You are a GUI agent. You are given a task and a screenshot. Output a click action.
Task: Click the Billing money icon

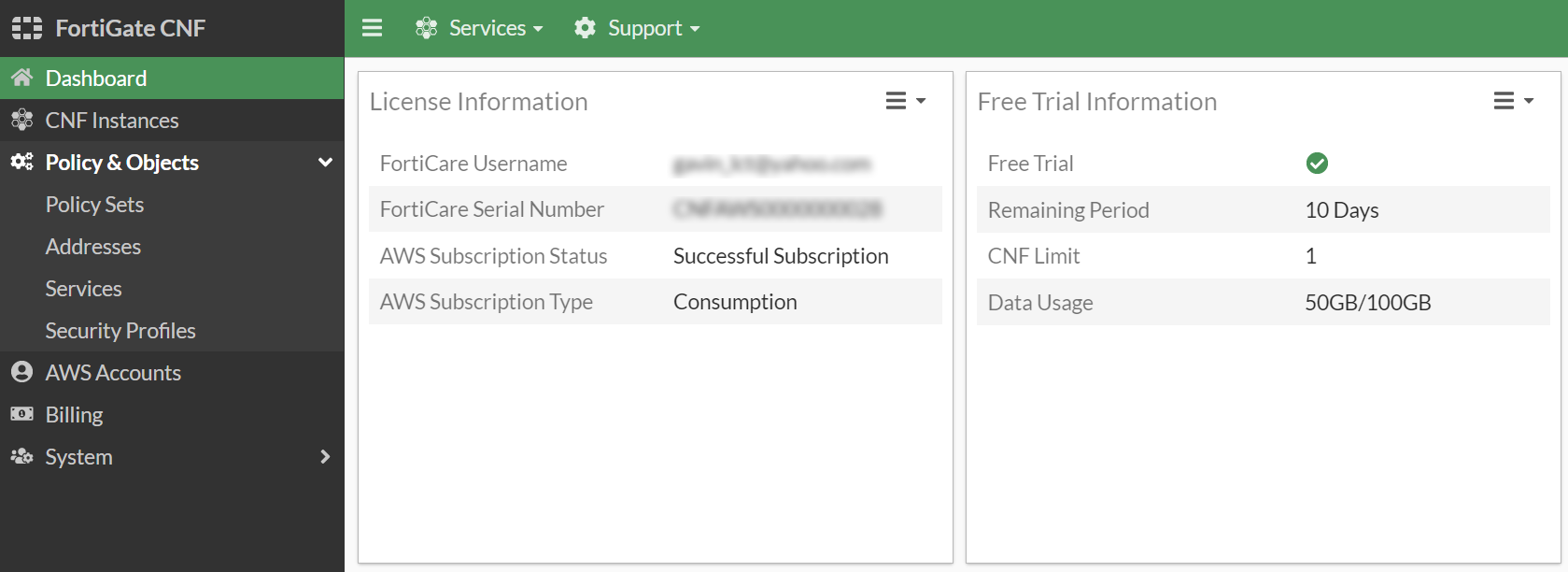click(22, 414)
